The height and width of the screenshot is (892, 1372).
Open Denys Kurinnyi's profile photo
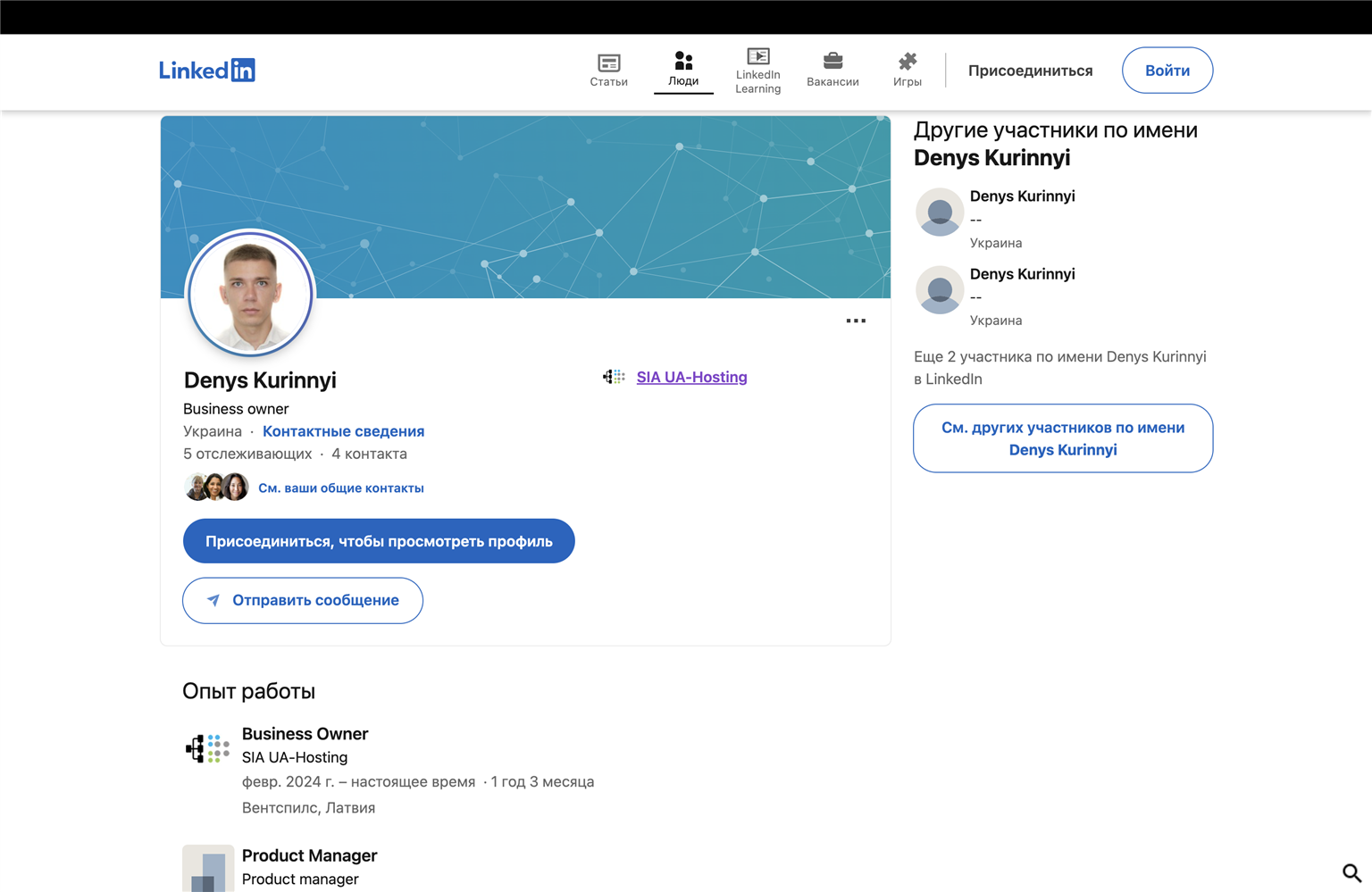click(250, 294)
